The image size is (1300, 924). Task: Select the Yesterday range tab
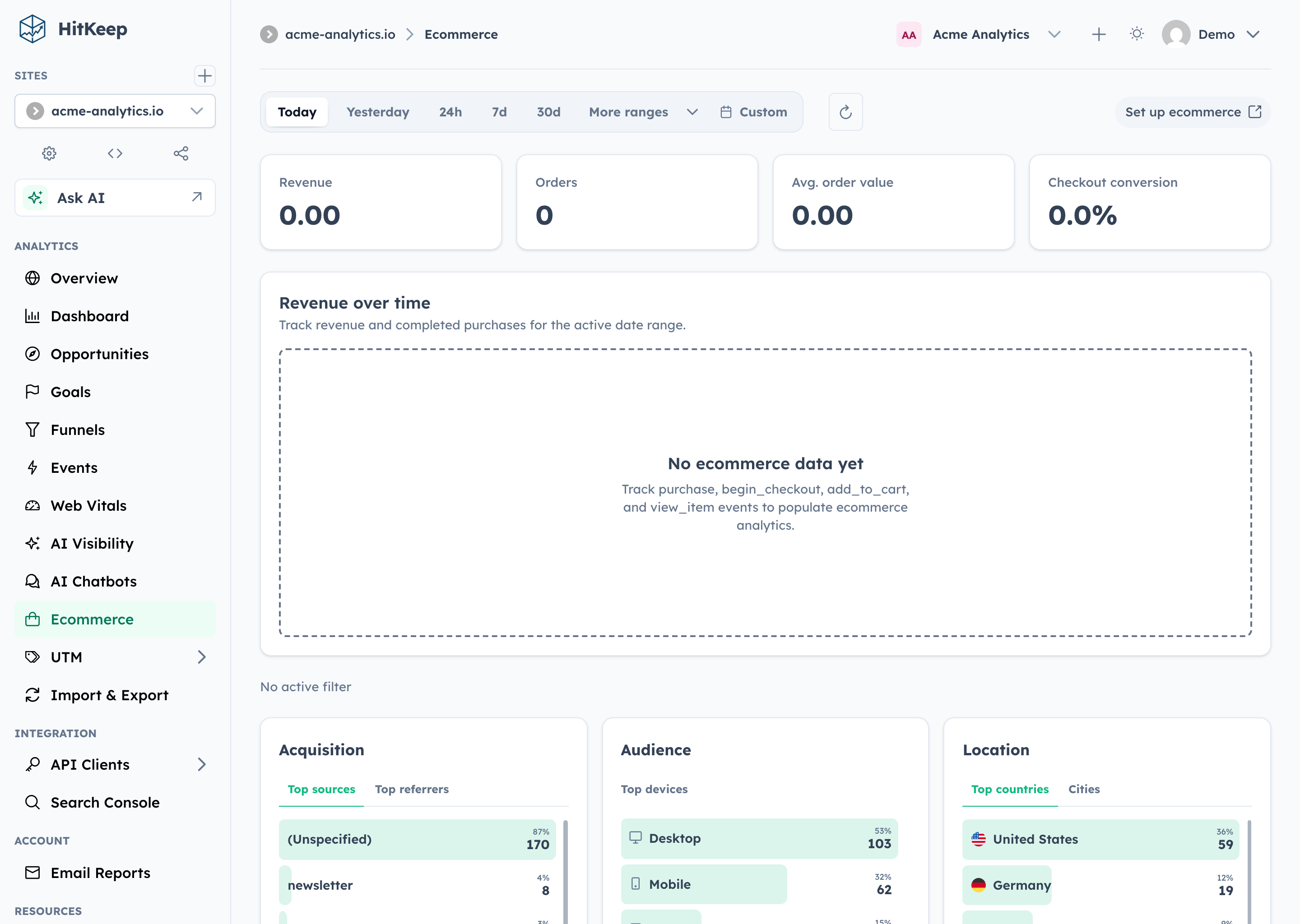tap(378, 112)
